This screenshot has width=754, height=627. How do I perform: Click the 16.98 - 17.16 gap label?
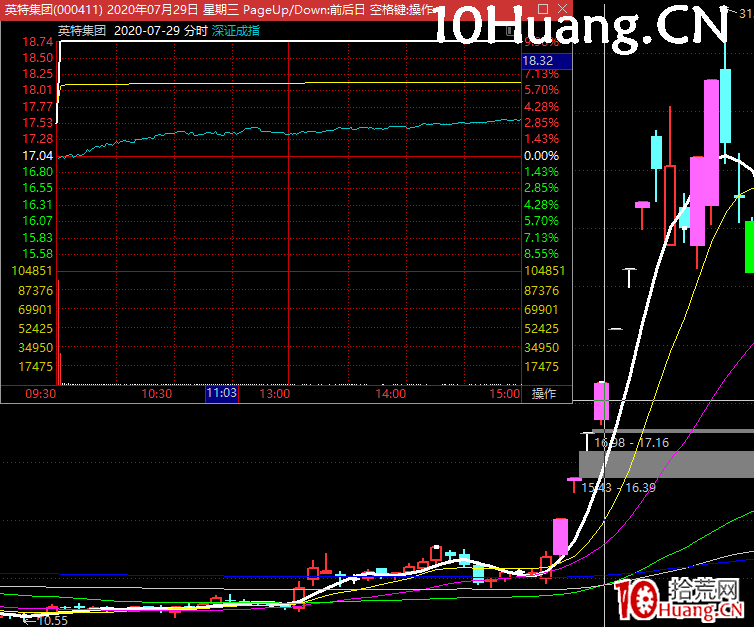631,443
